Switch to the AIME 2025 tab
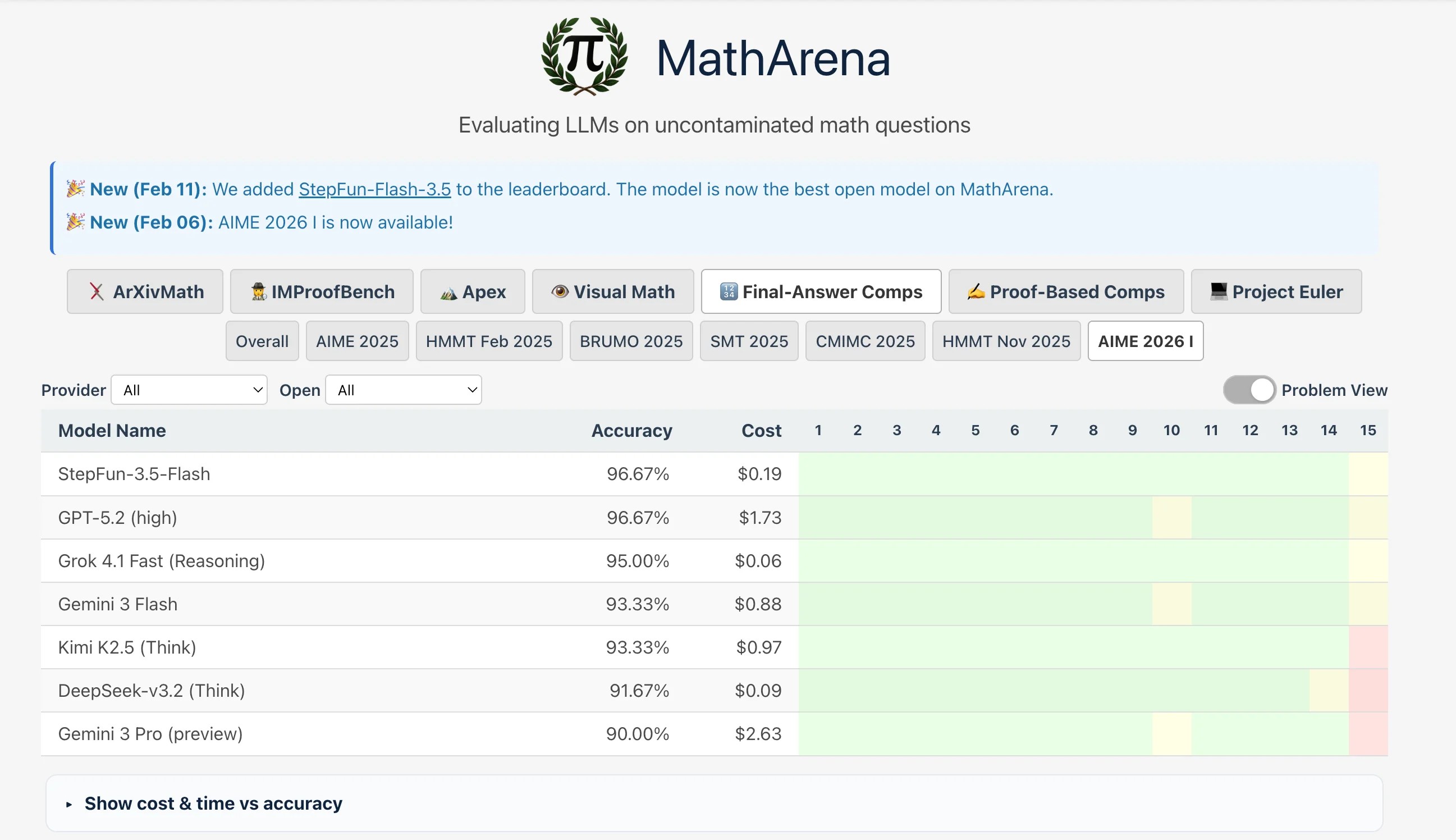This screenshot has height=840, width=1456. pos(357,341)
